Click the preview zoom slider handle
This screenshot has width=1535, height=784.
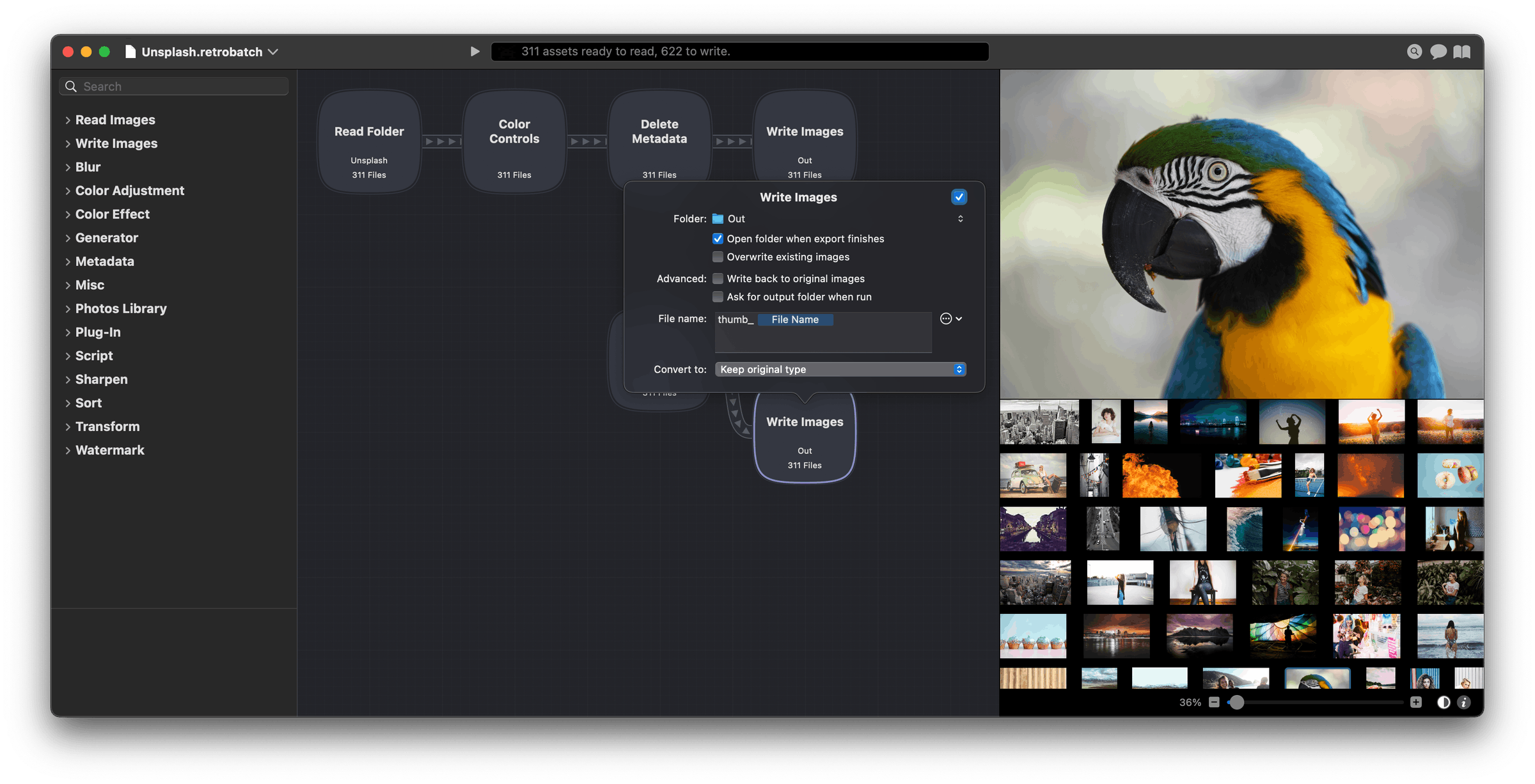pyautogui.click(x=1237, y=702)
